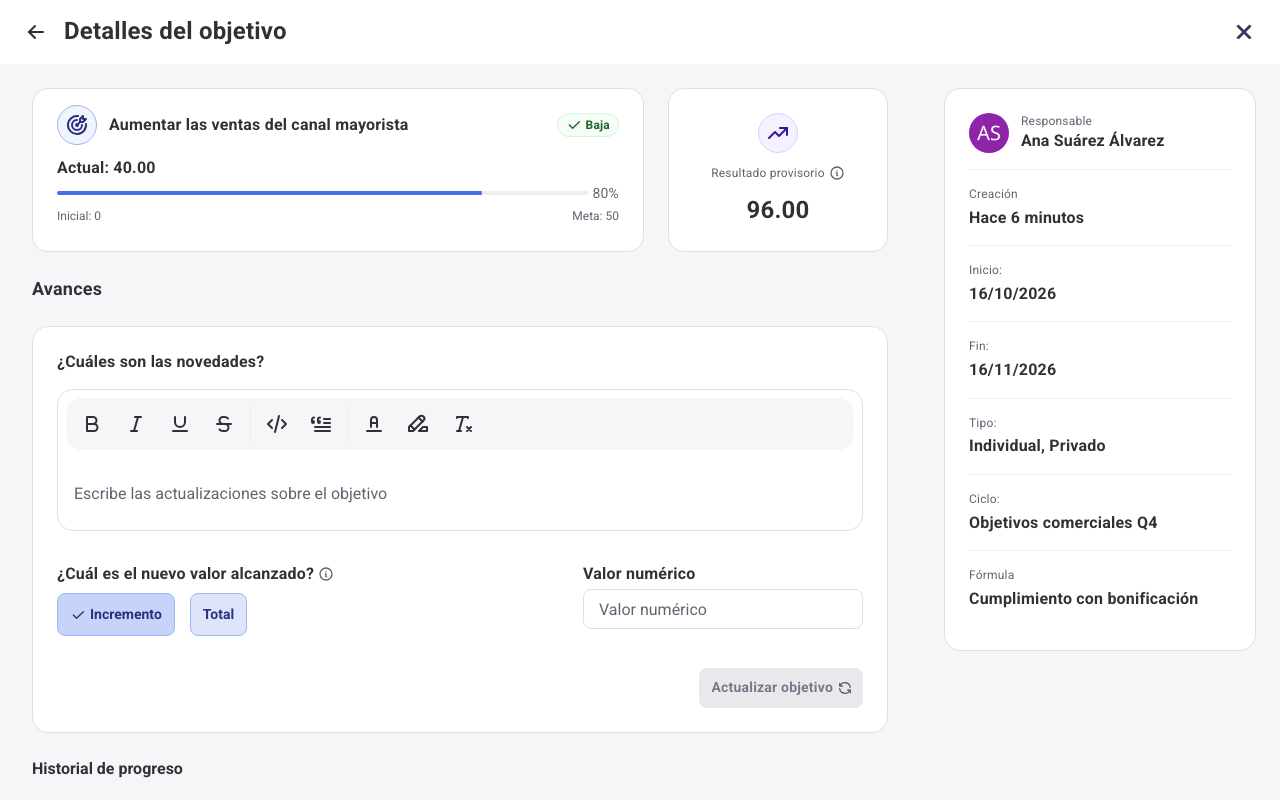Click the Historial de progreso heading
1280x800 pixels.
(x=107, y=769)
